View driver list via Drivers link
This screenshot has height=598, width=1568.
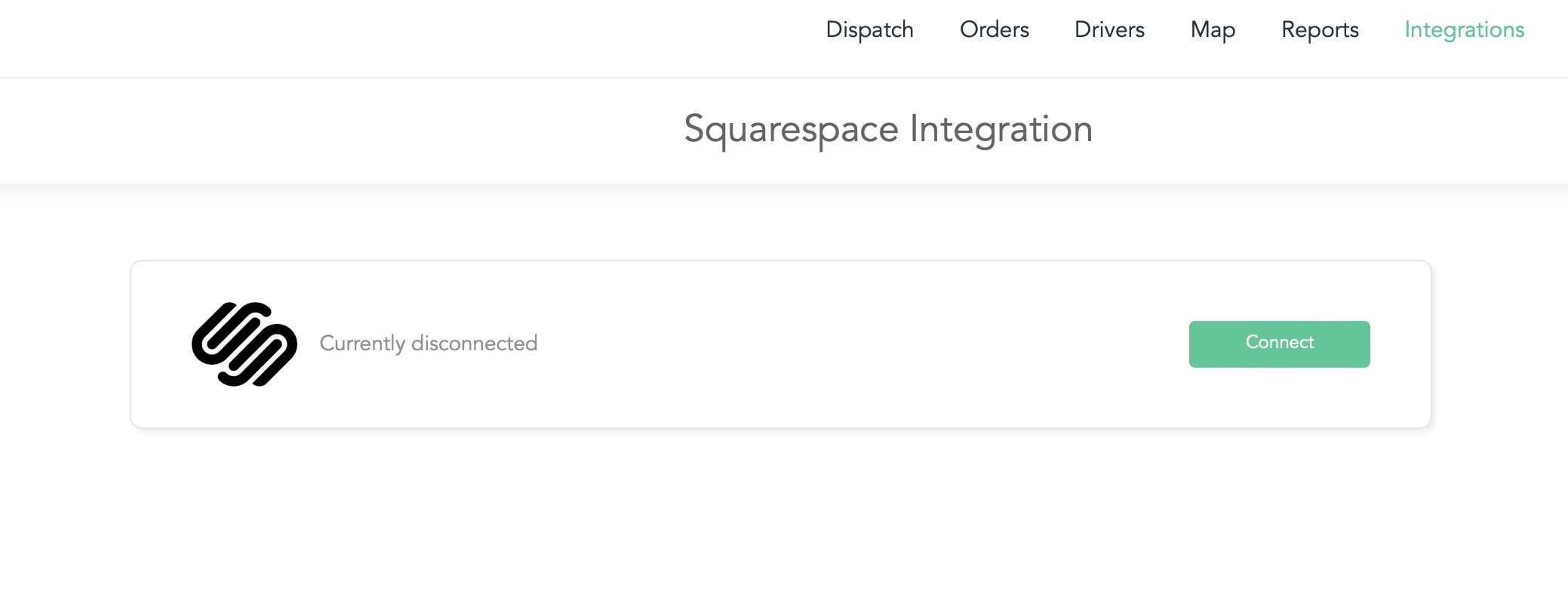(x=1109, y=29)
